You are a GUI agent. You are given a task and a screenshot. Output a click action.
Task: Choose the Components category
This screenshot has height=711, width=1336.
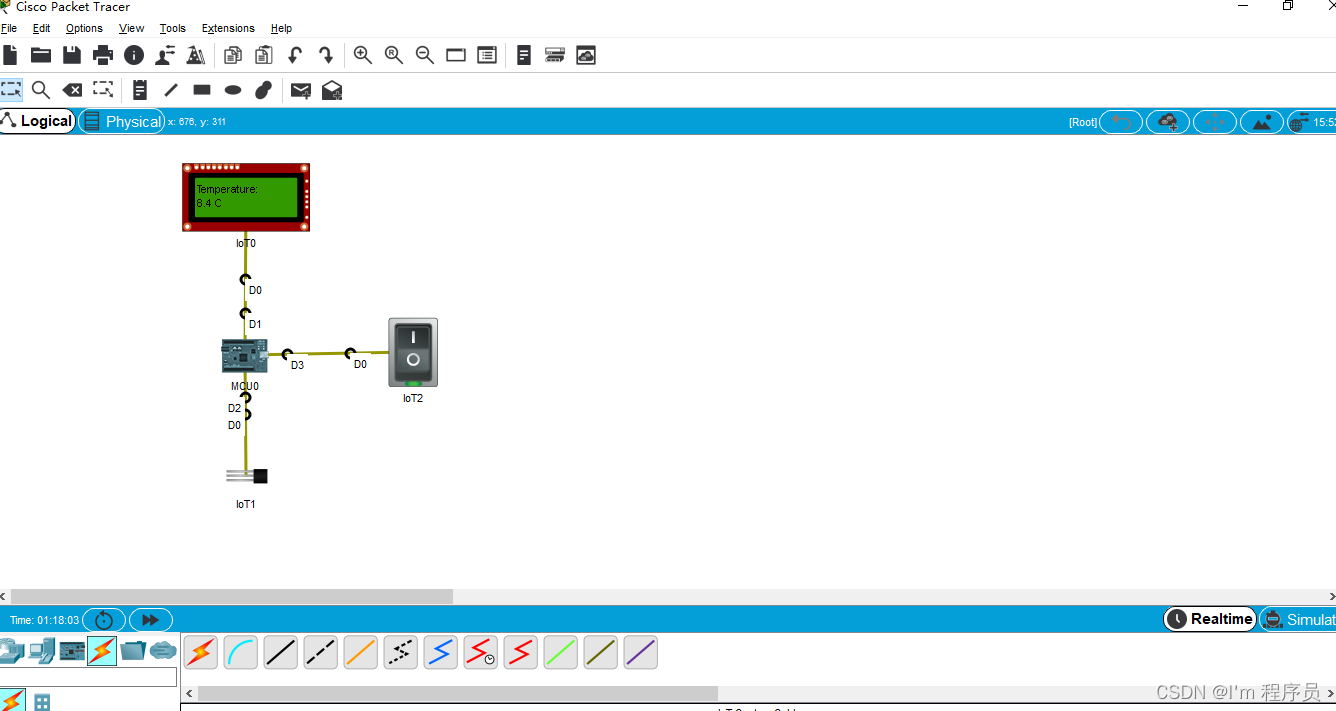[x=72, y=651]
